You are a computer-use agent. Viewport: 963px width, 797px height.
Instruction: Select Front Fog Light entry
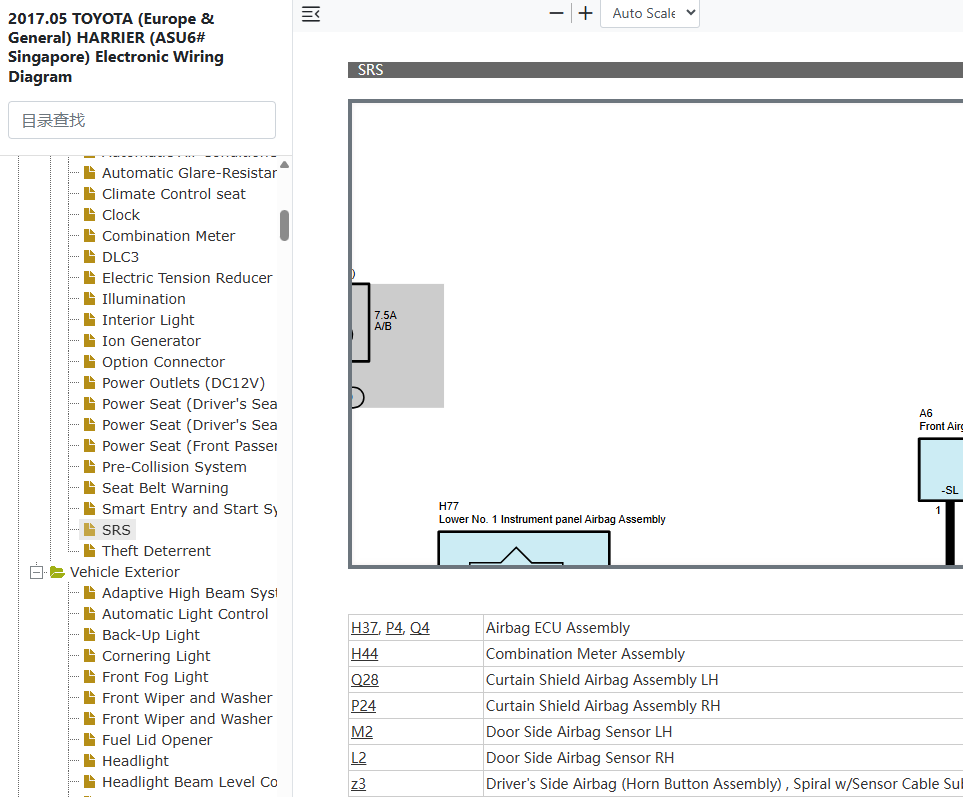(x=155, y=677)
